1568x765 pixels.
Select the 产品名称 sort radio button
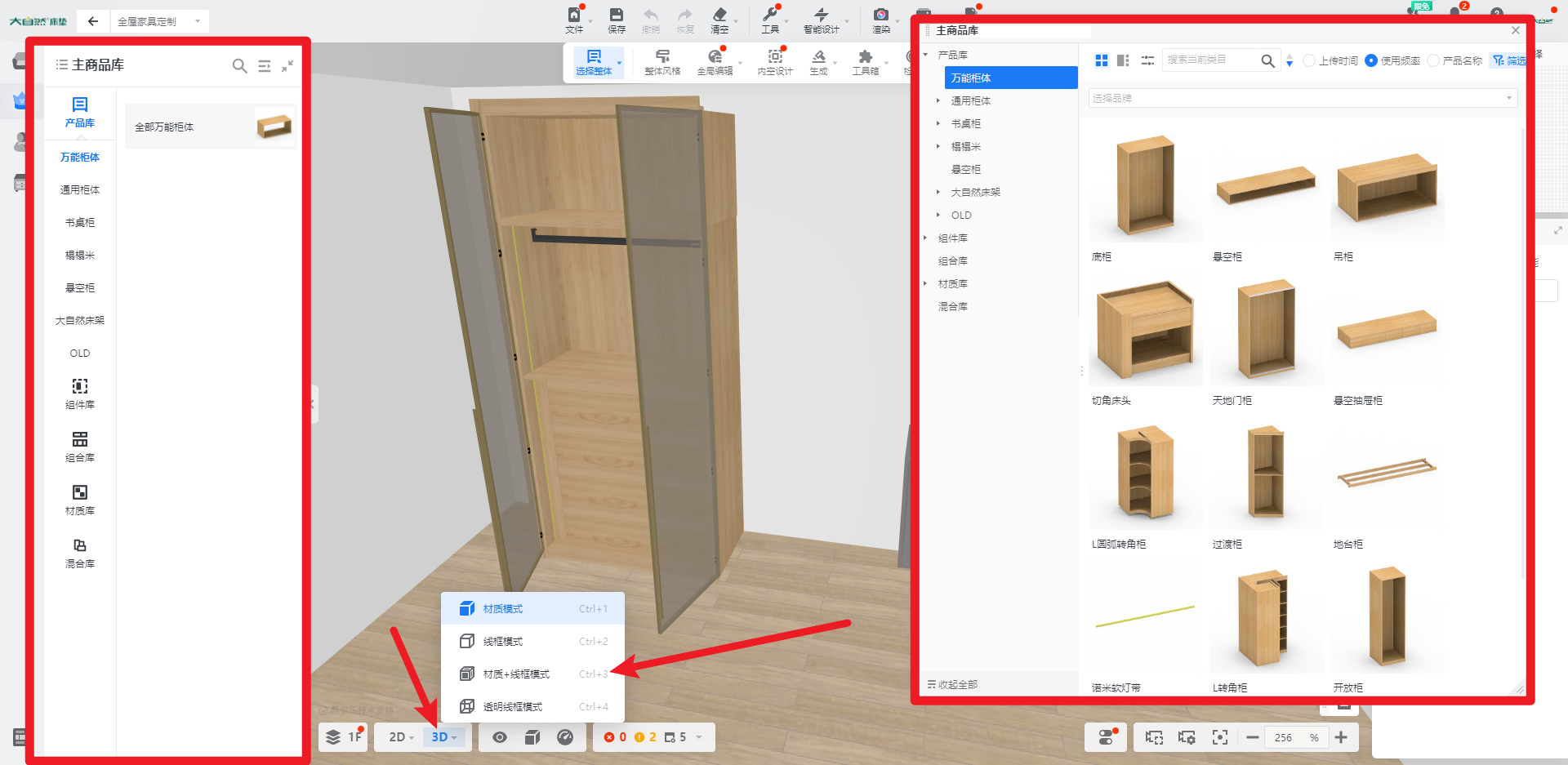tap(1433, 60)
